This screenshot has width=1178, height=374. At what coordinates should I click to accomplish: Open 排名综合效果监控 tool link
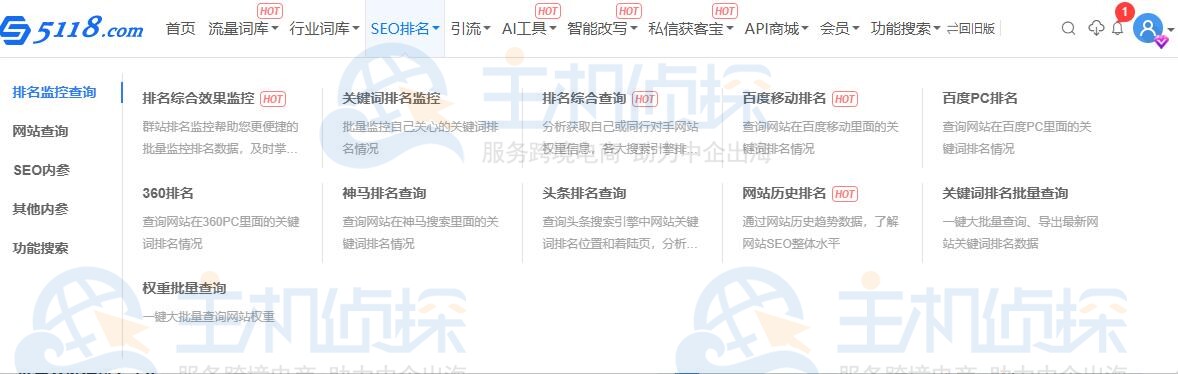coord(199,98)
